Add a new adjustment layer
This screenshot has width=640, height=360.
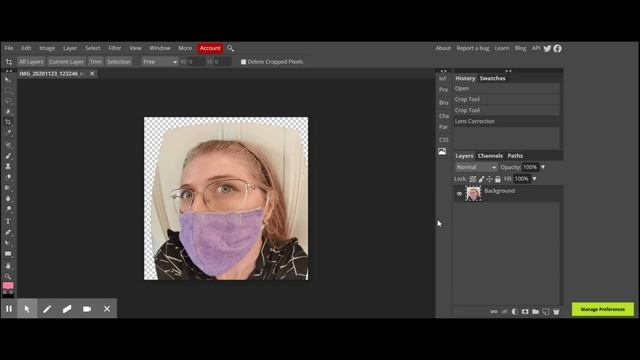click(515, 312)
